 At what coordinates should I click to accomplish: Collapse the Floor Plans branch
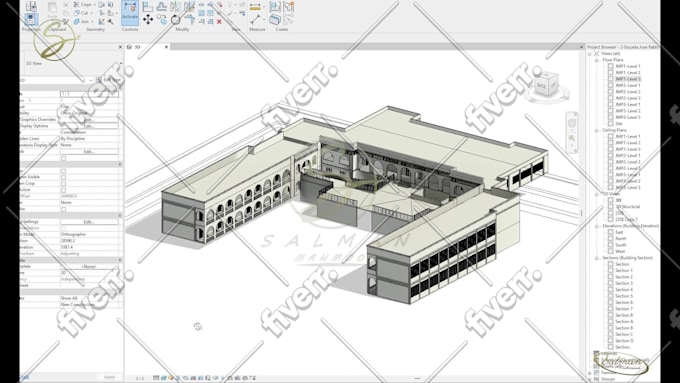pos(596,60)
